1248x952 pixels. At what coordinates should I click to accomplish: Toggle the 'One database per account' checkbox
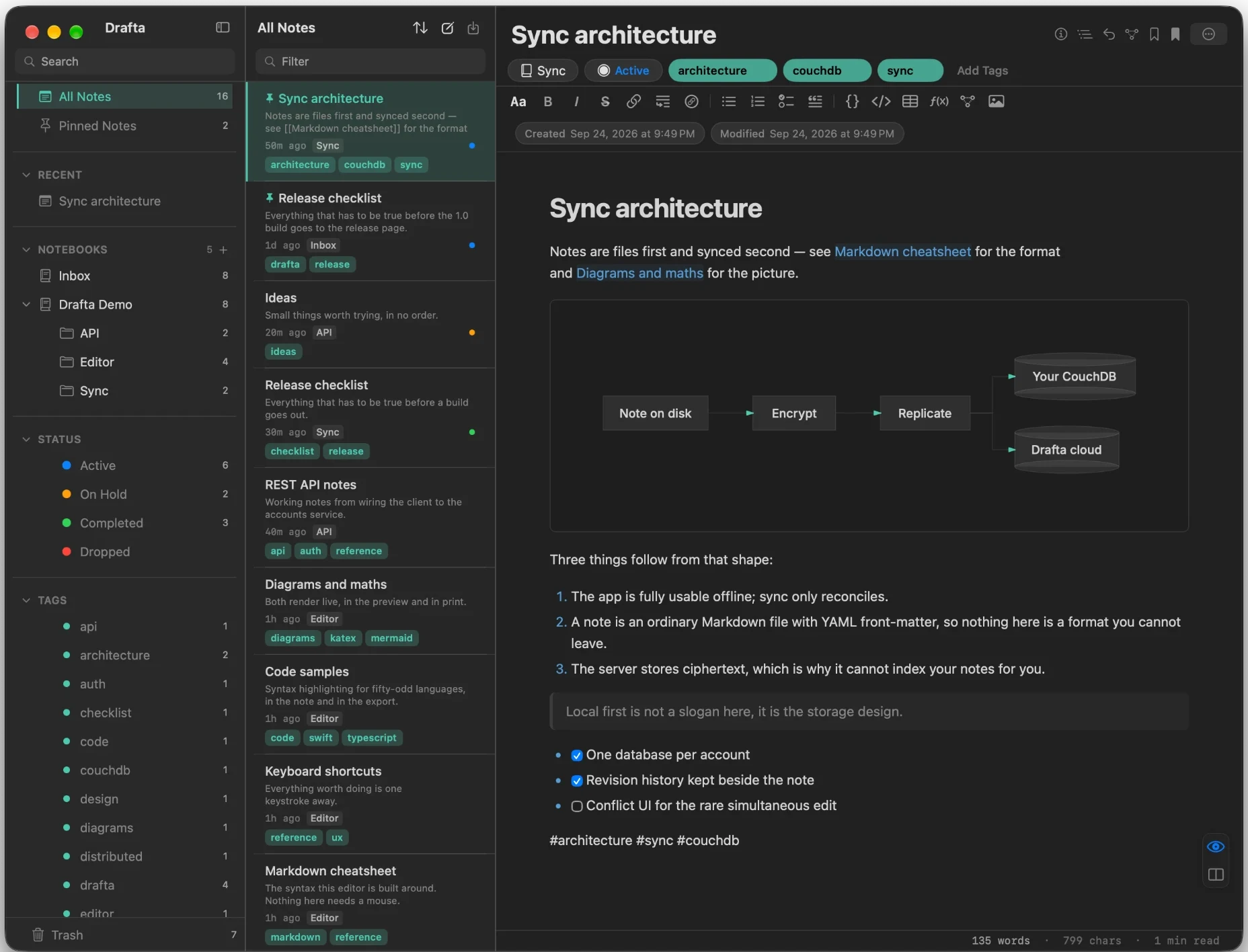576,756
